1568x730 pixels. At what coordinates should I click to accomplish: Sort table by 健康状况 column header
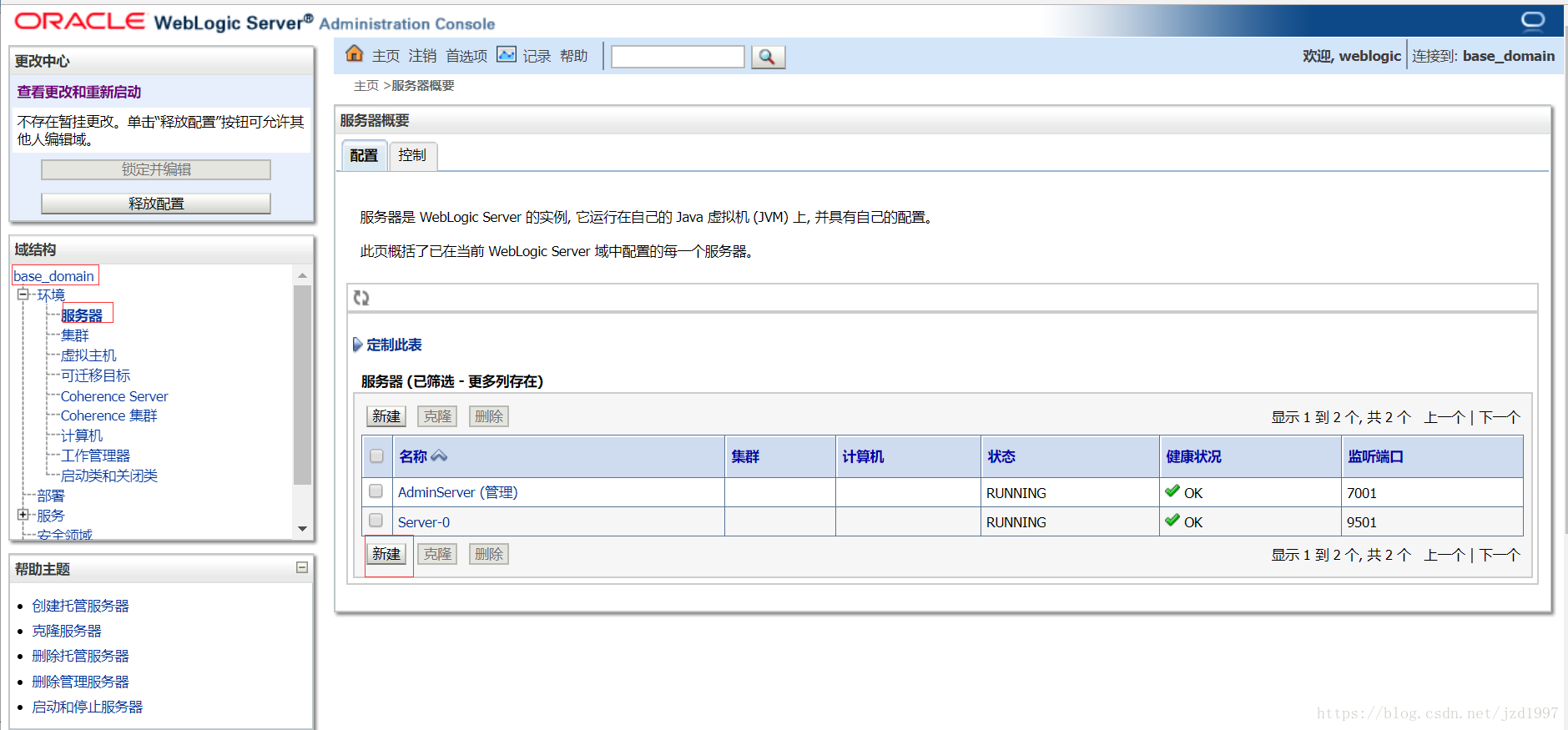click(1193, 456)
